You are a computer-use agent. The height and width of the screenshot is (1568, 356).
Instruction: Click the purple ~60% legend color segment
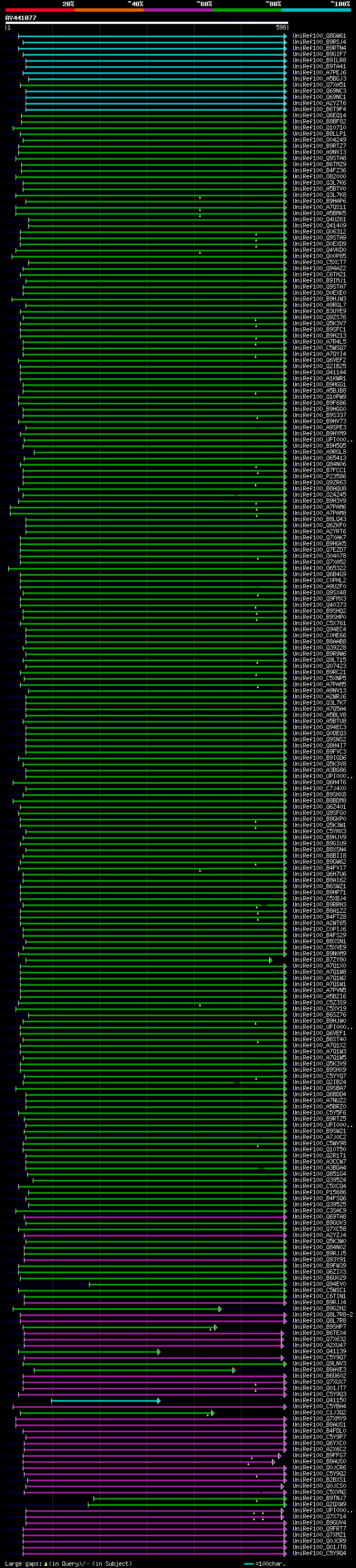click(x=179, y=10)
